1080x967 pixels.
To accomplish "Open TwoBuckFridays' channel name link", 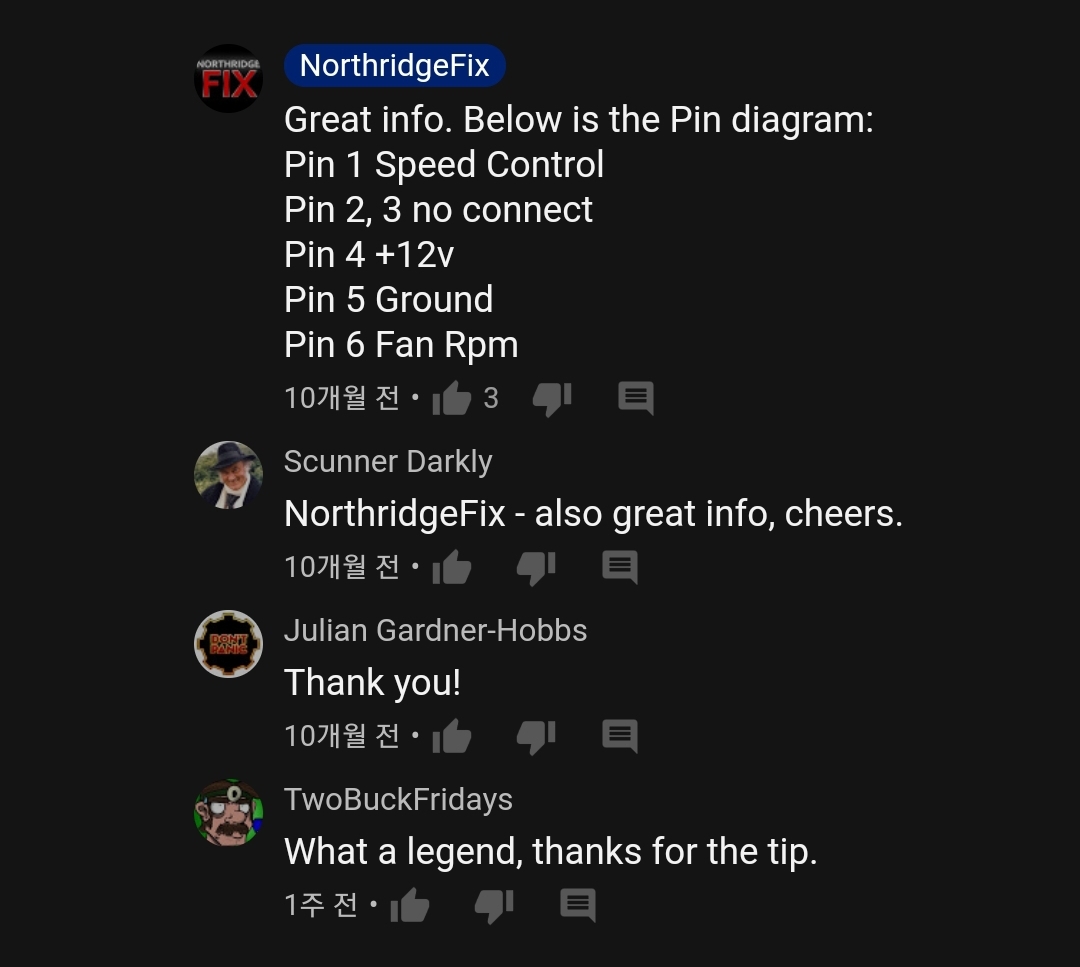I will 398,799.
